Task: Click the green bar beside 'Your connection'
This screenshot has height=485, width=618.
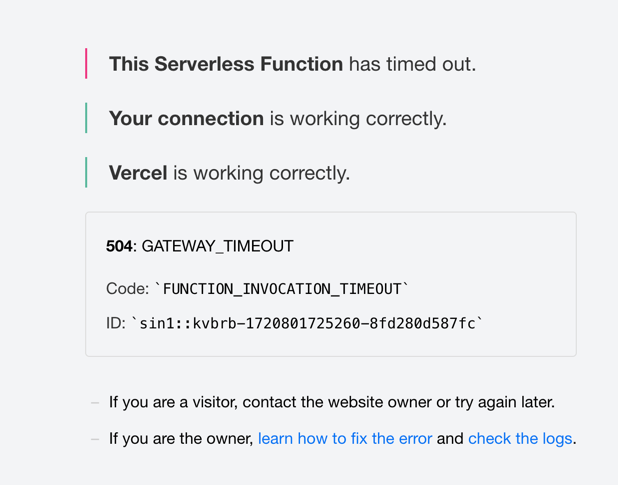Action: [87, 118]
